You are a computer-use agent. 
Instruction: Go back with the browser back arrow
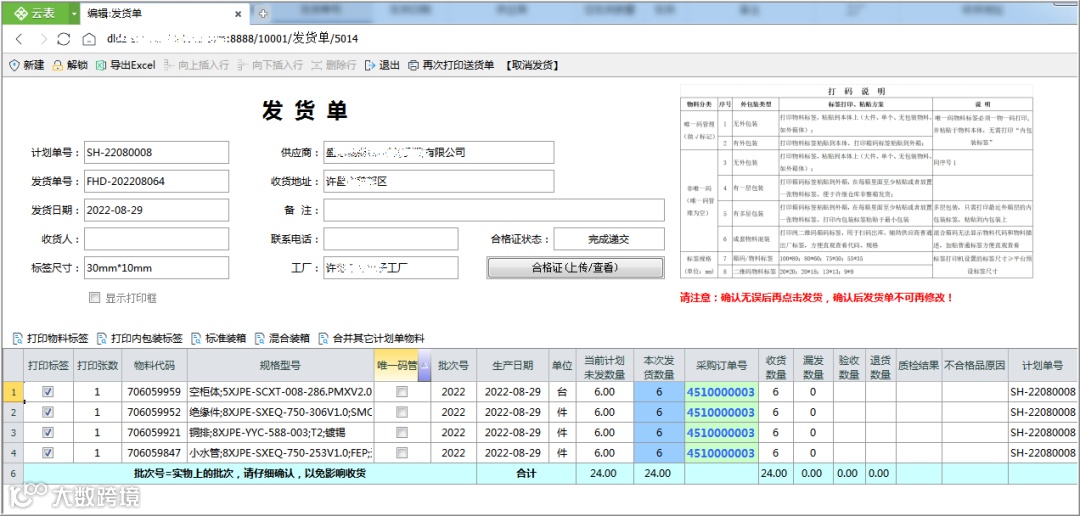tap(19, 39)
